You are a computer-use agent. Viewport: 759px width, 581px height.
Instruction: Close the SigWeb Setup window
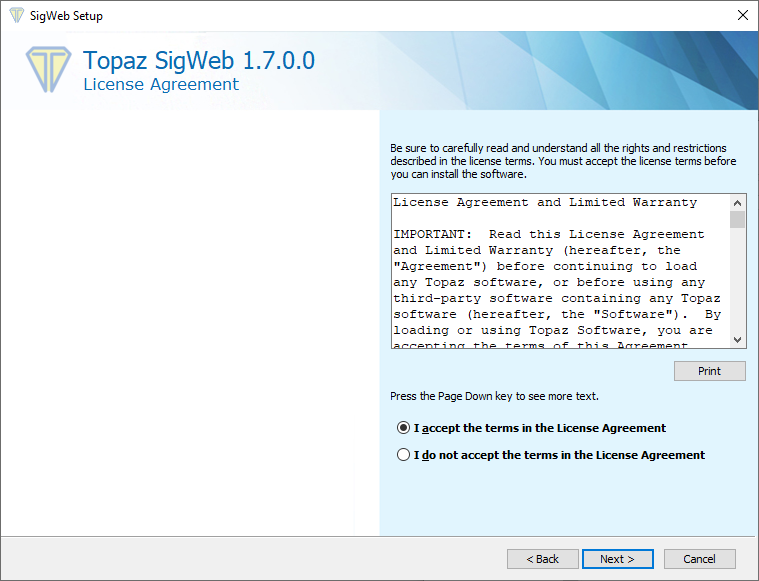[742, 16]
